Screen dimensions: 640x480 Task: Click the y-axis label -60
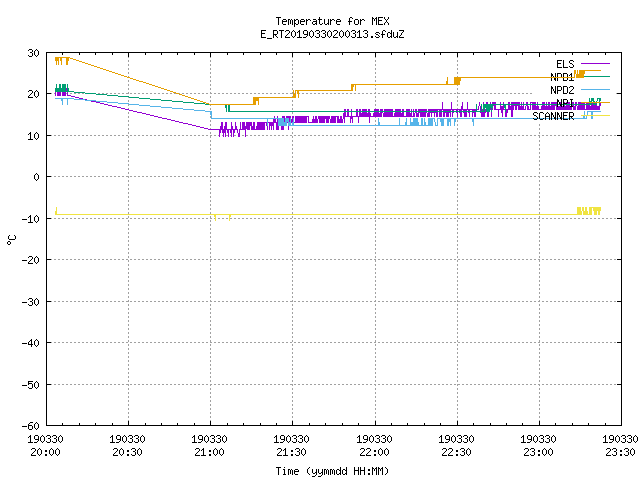[x=31, y=426]
